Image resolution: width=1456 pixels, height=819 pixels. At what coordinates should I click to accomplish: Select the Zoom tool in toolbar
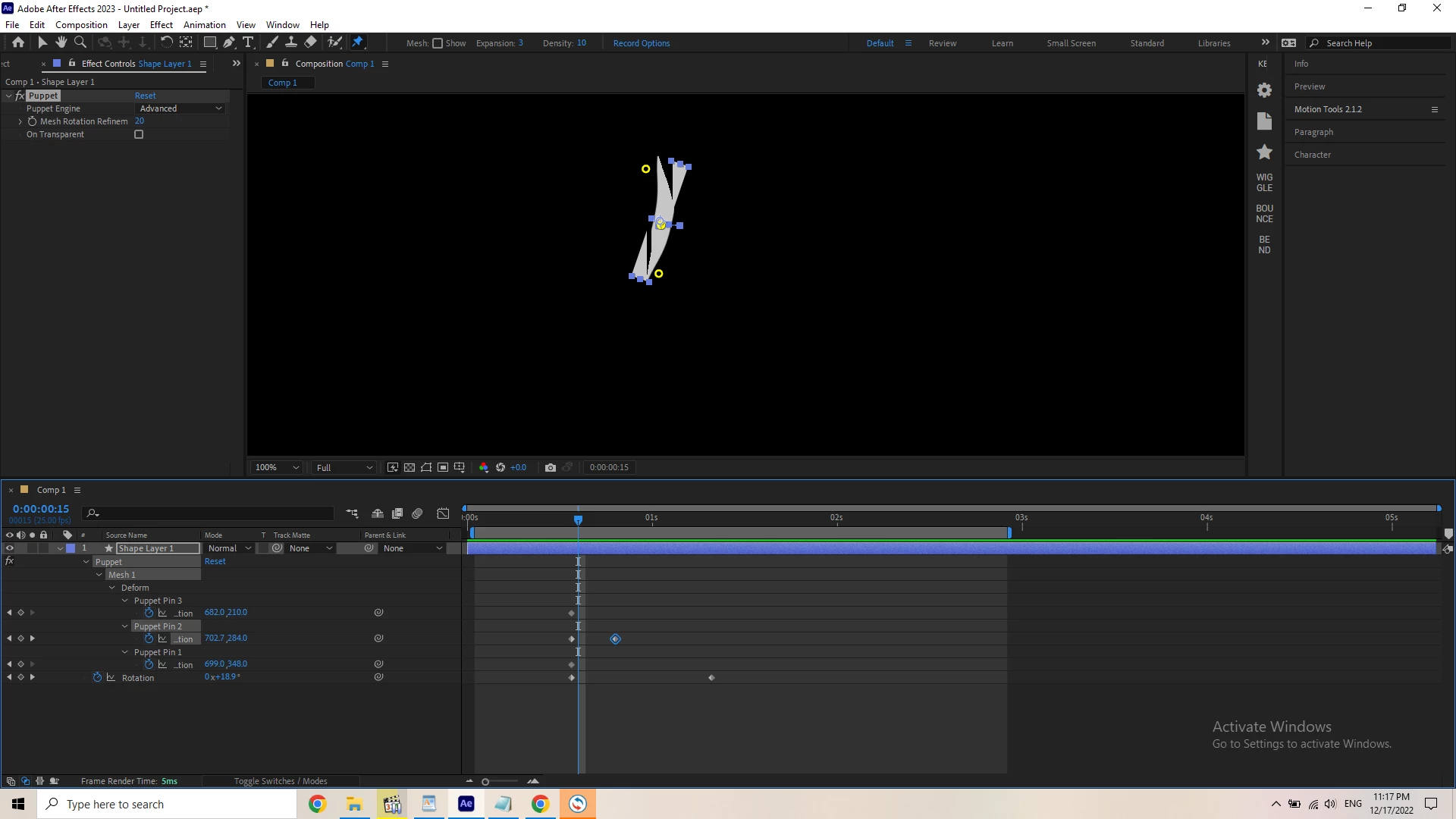(x=80, y=42)
